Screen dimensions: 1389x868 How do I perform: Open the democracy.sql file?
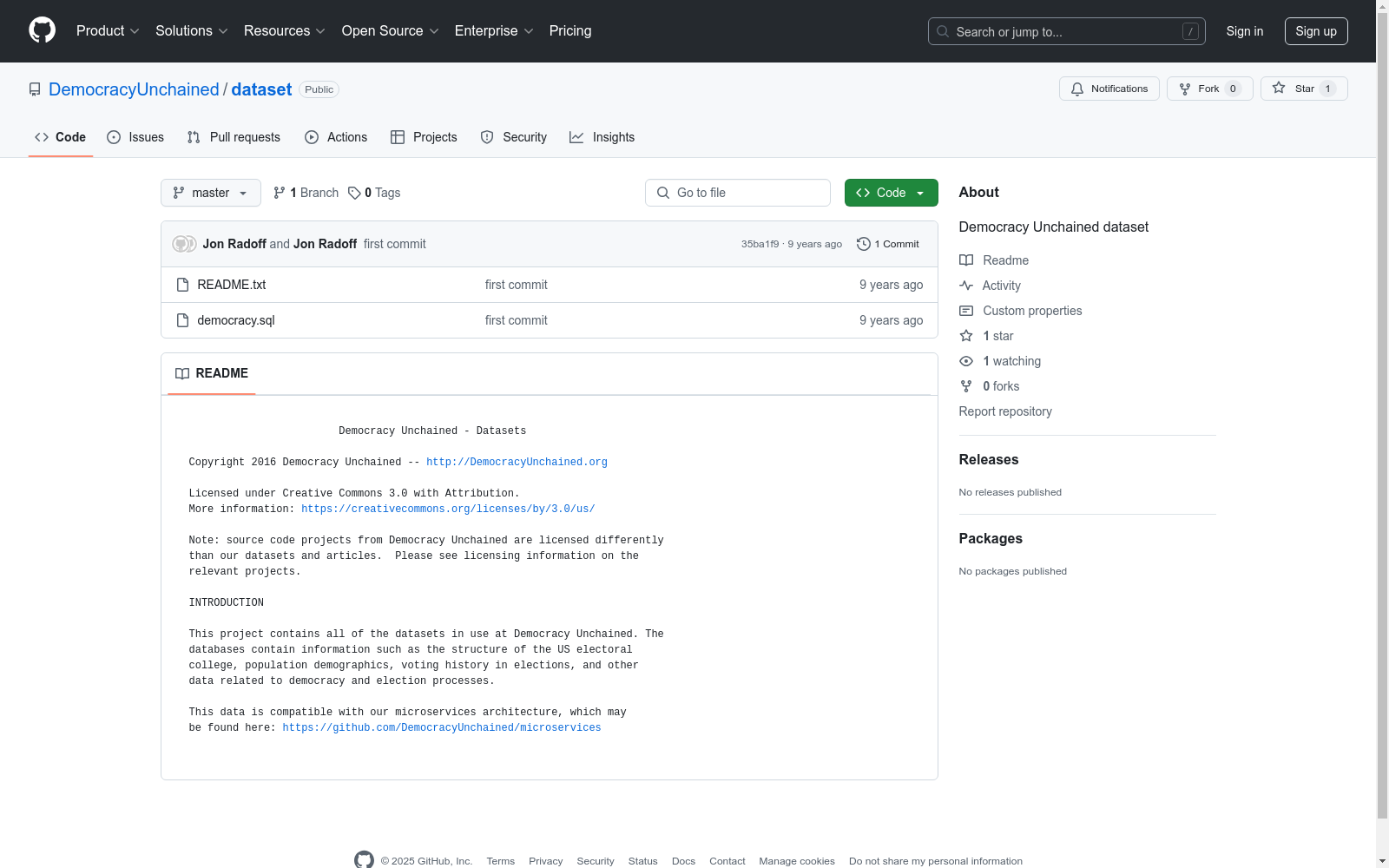click(236, 320)
